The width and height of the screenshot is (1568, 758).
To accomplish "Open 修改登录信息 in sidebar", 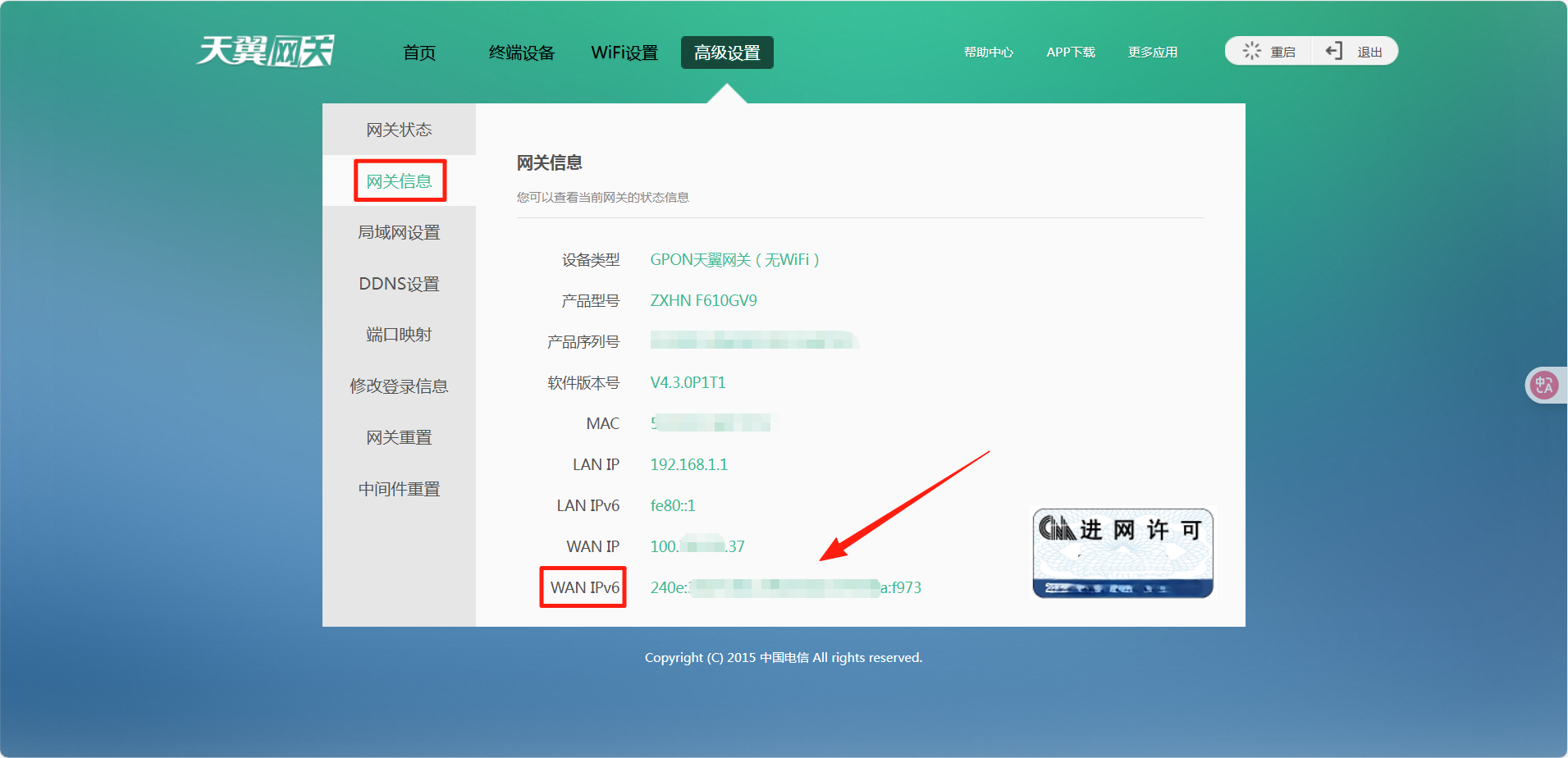I will click(399, 386).
